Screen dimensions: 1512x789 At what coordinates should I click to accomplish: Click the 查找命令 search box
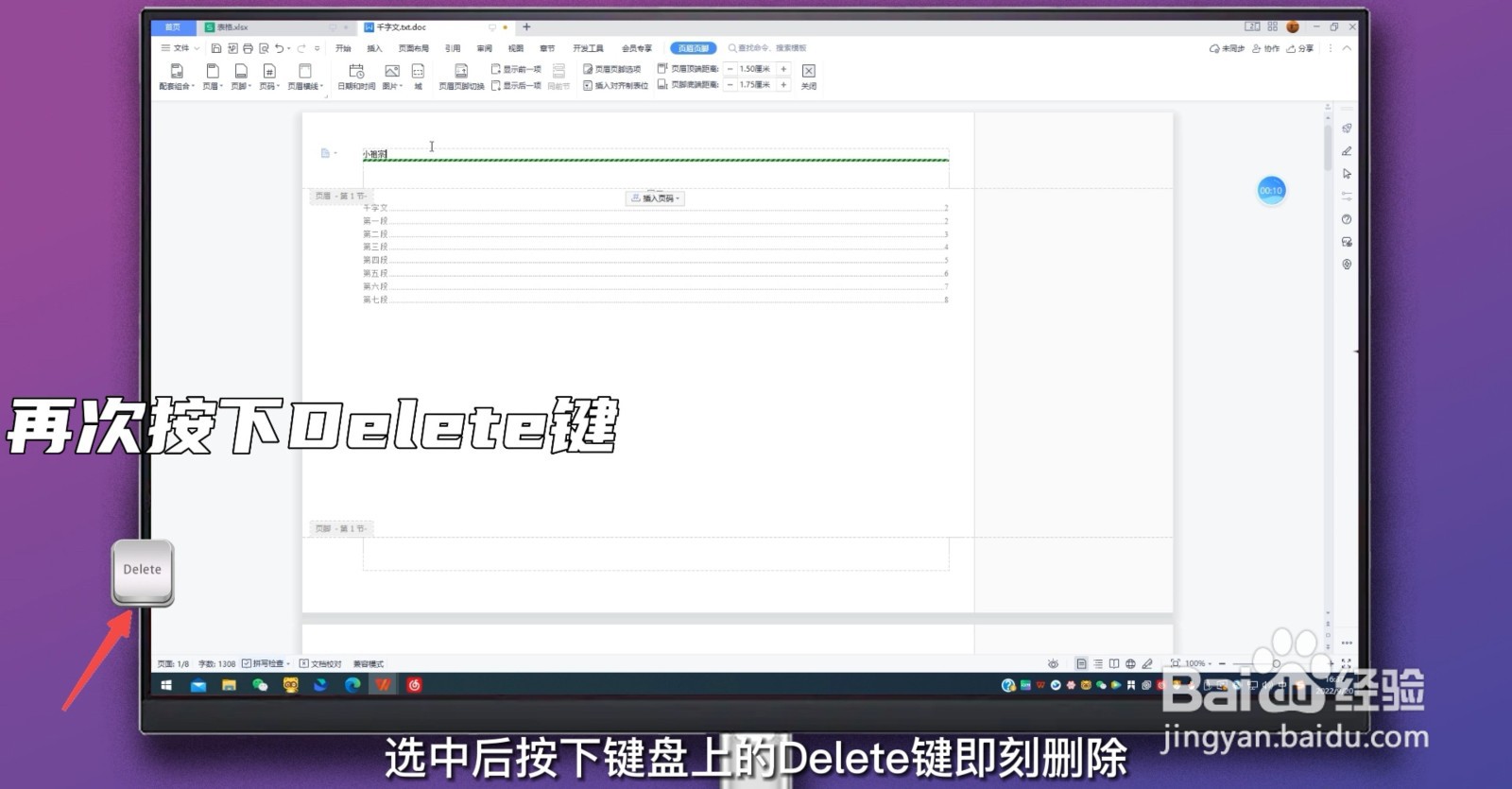[x=767, y=48]
